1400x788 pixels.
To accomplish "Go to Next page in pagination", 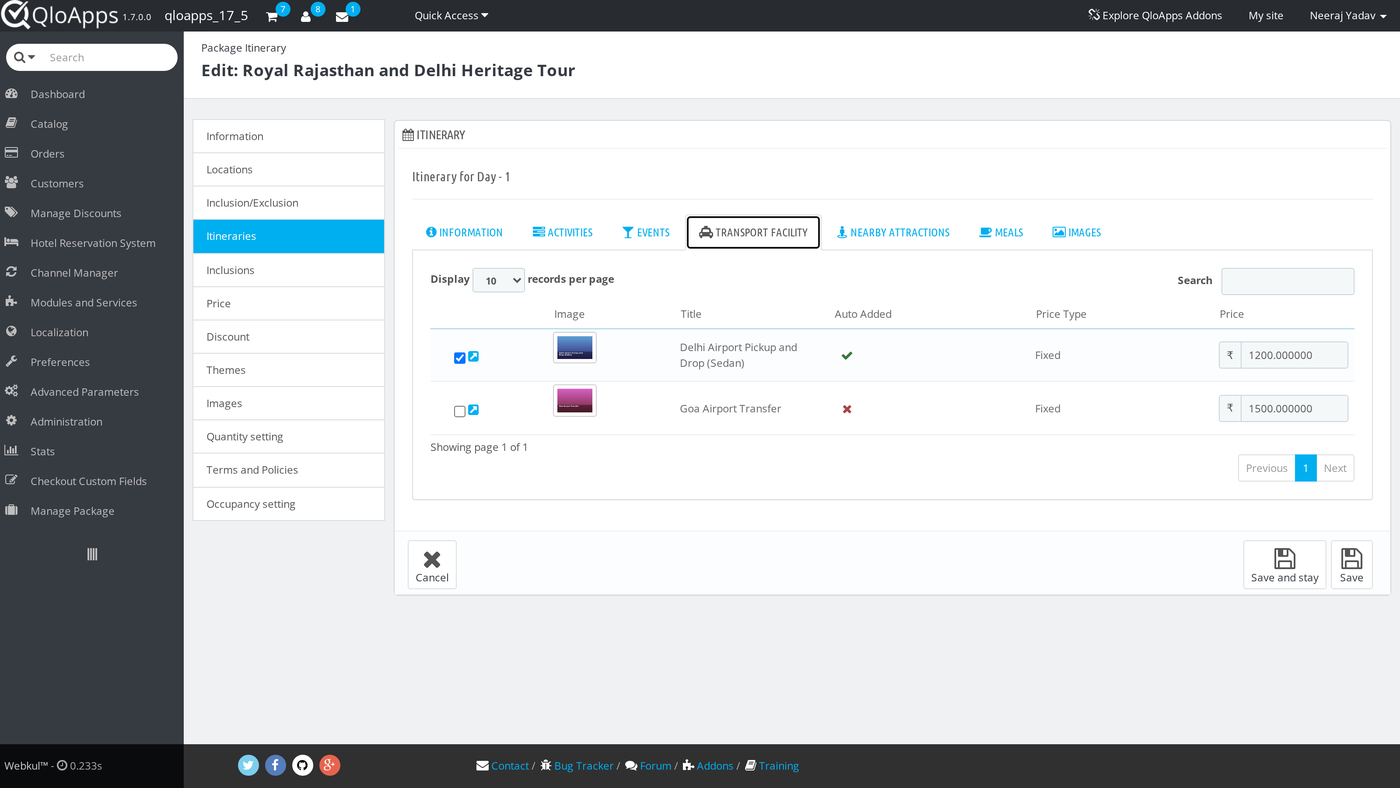I will (x=1335, y=468).
